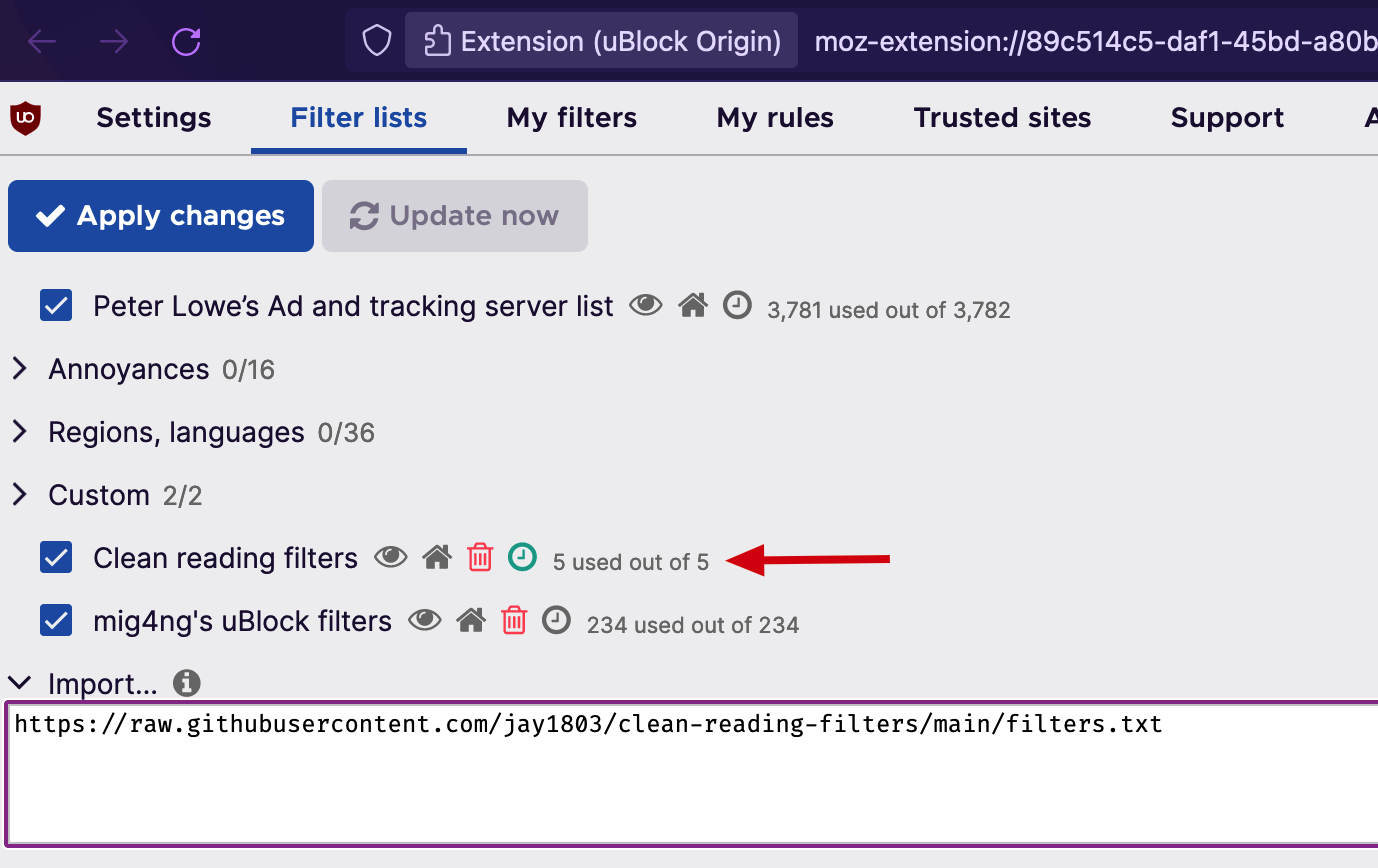Uncheck the Clean reading filters checkbox
Image resolution: width=1378 pixels, height=868 pixels.
(x=56, y=558)
